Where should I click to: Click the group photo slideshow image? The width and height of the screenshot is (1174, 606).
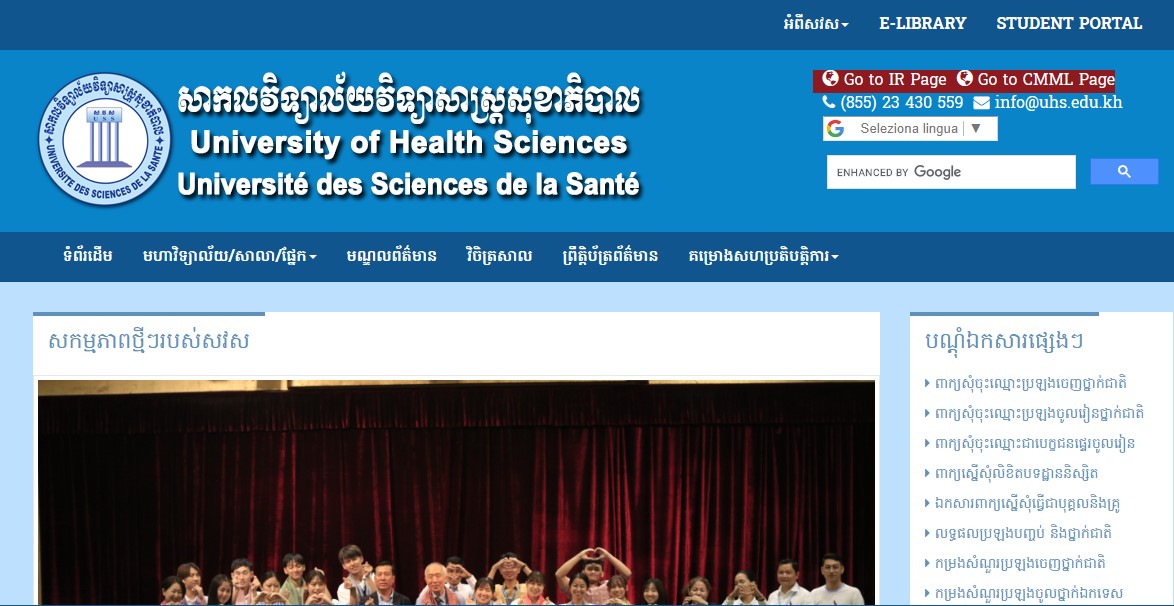(x=456, y=492)
